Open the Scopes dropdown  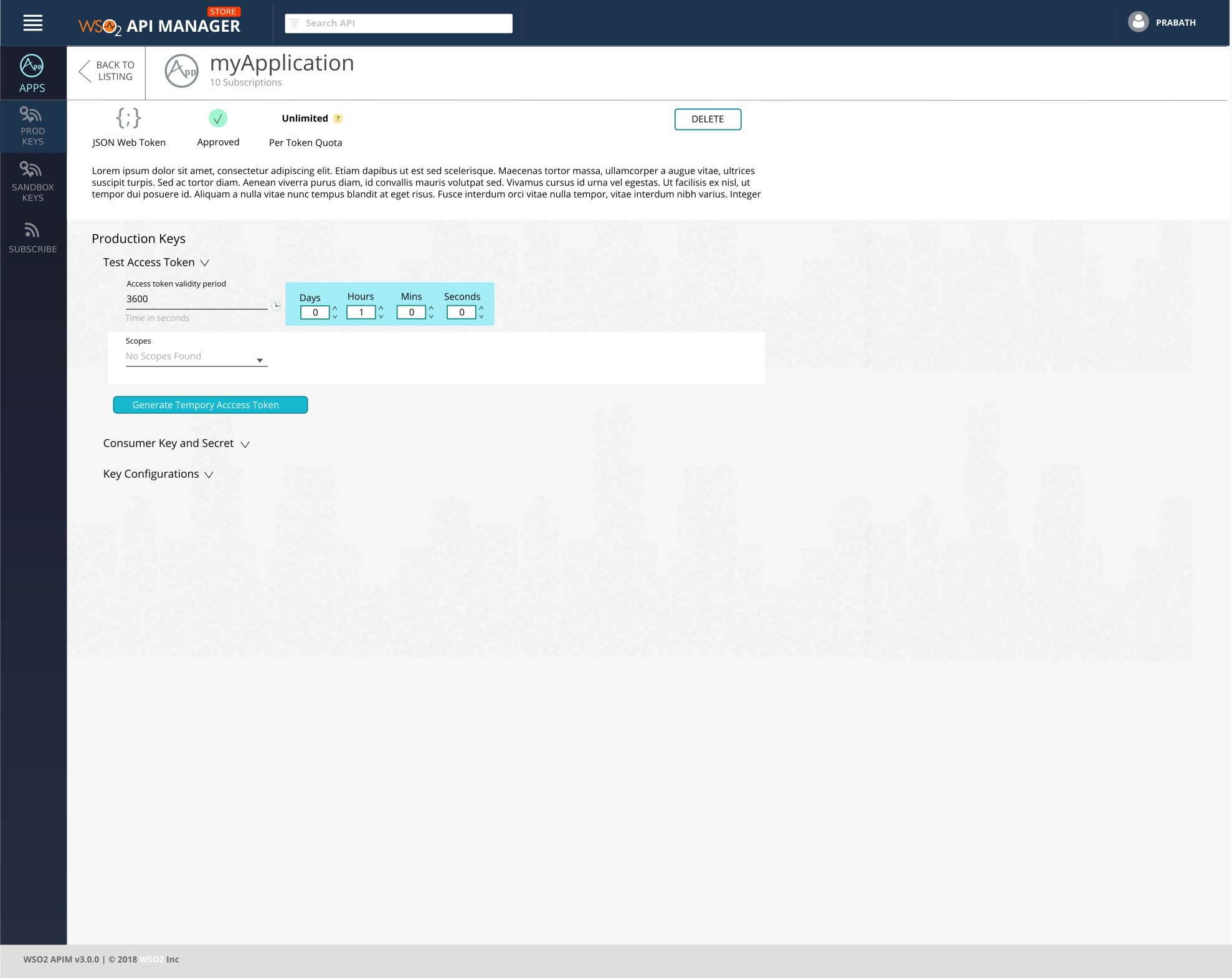260,360
